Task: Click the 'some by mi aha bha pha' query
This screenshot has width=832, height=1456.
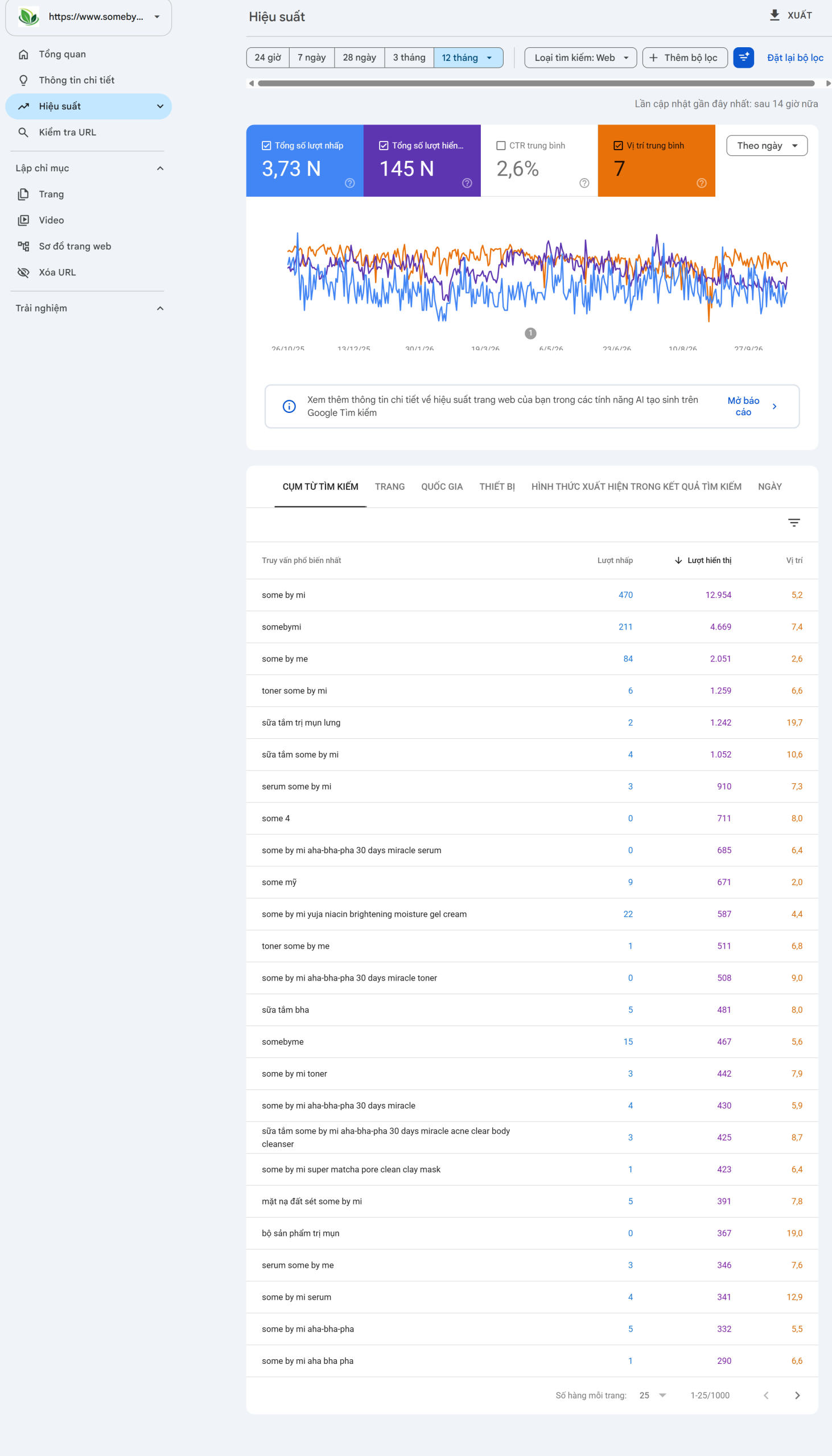Action: click(307, 1361)
